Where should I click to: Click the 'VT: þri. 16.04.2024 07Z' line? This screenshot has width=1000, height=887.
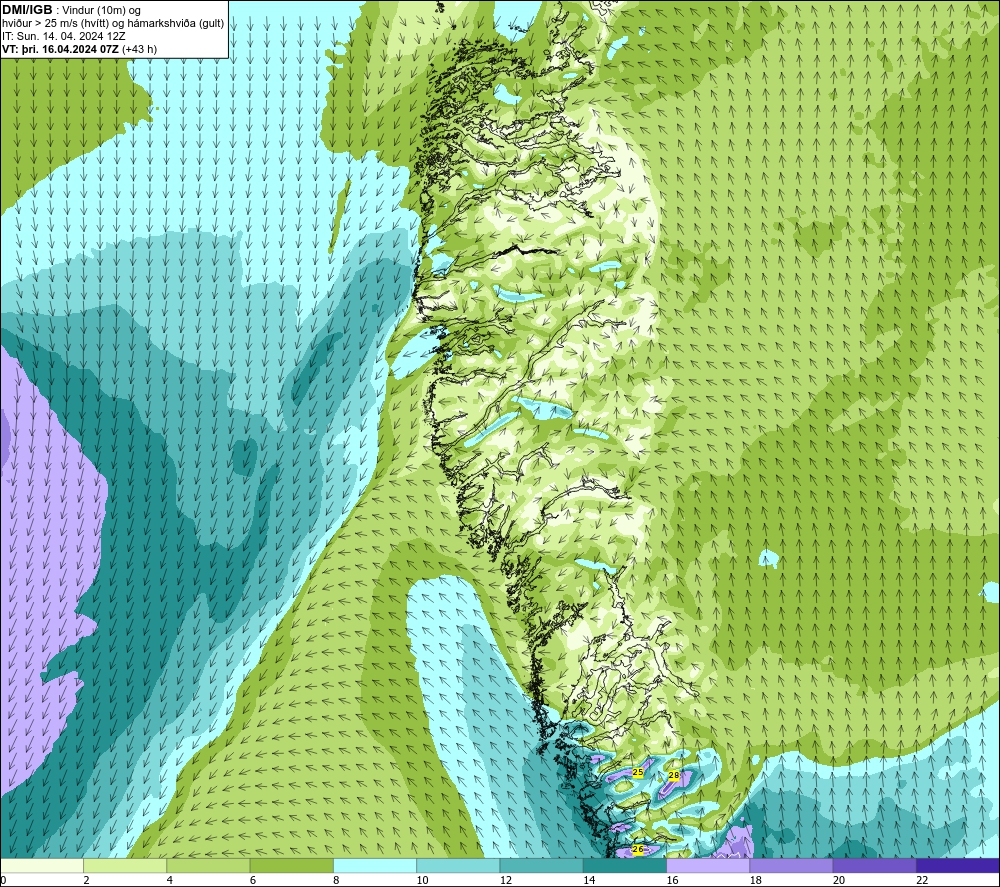tap(61, 49)
